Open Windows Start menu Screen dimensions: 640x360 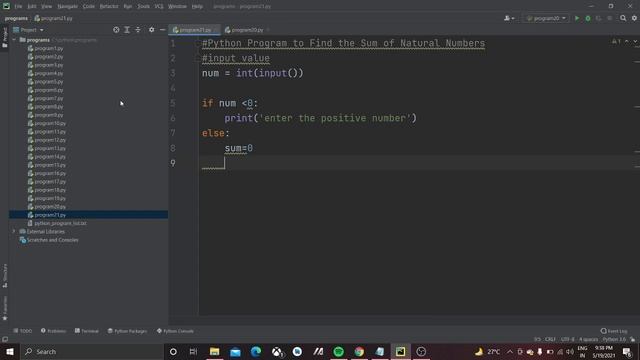(10, 351)
